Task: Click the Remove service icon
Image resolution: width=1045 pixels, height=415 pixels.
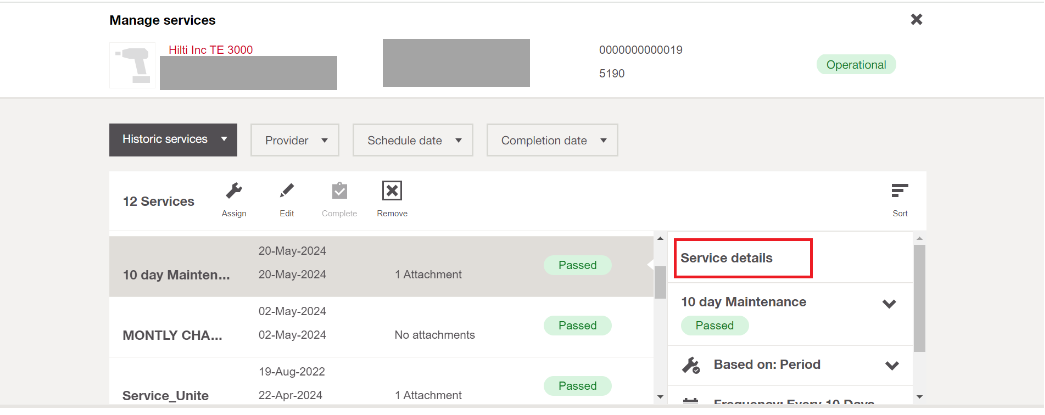Action: [x=392, y=192]
